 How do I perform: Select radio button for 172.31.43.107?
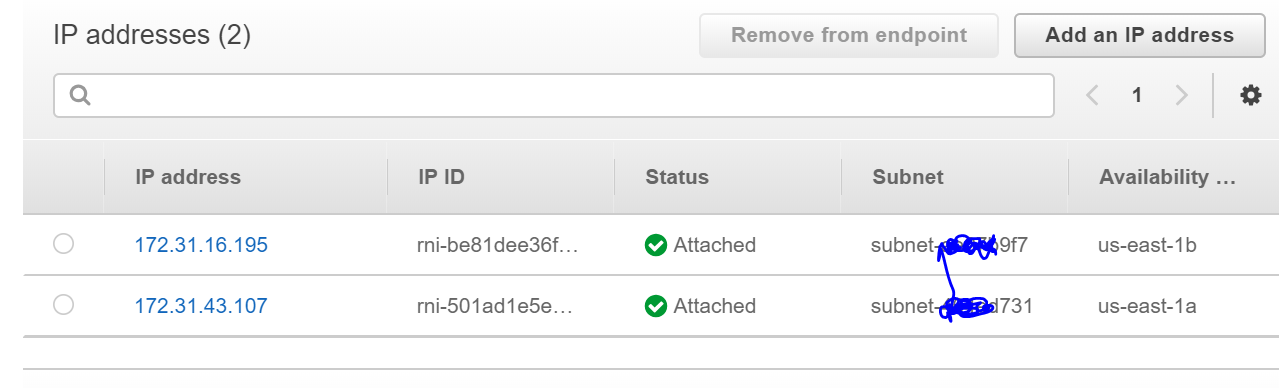[63, 305]
